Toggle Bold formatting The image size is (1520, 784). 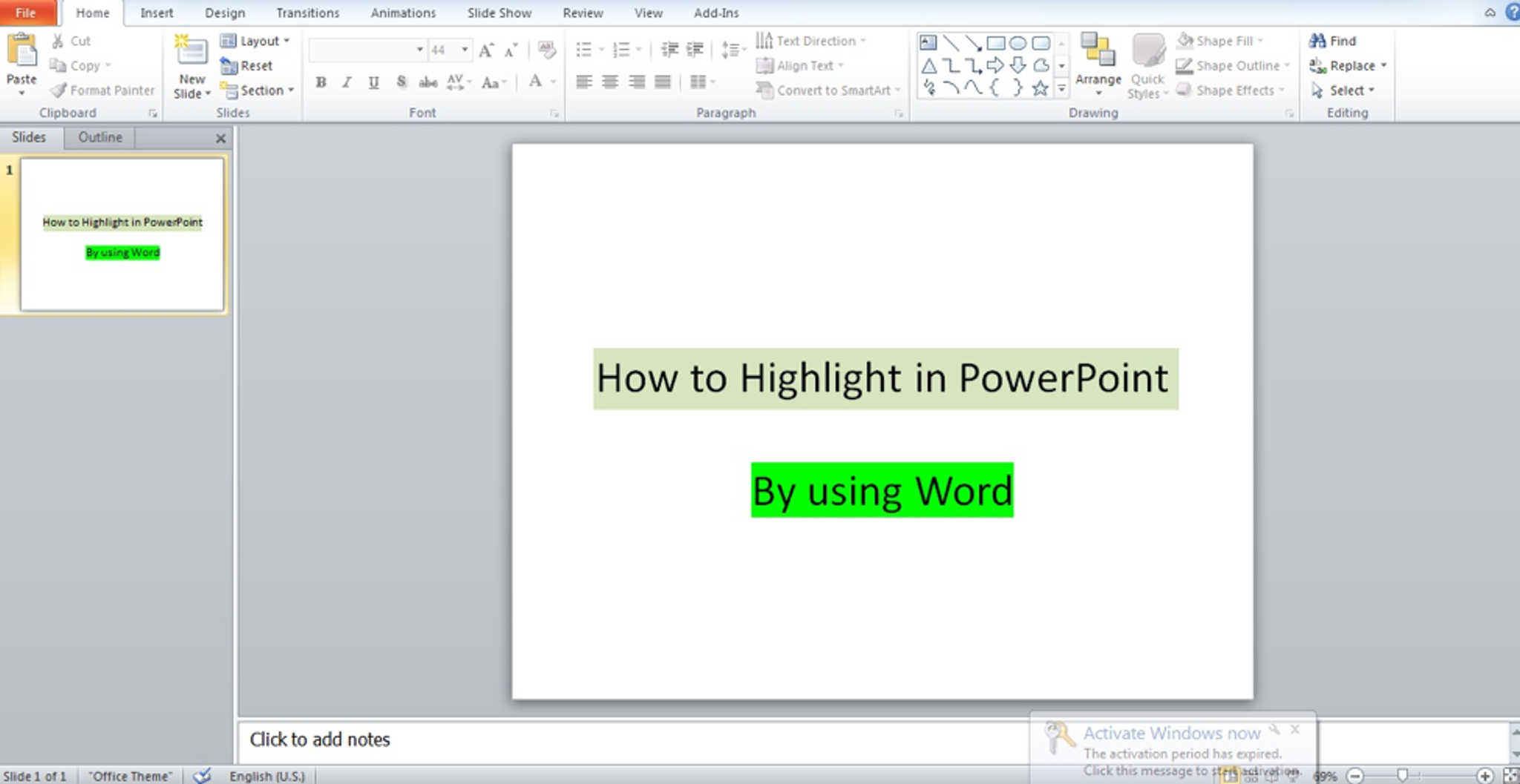[321, 82]
